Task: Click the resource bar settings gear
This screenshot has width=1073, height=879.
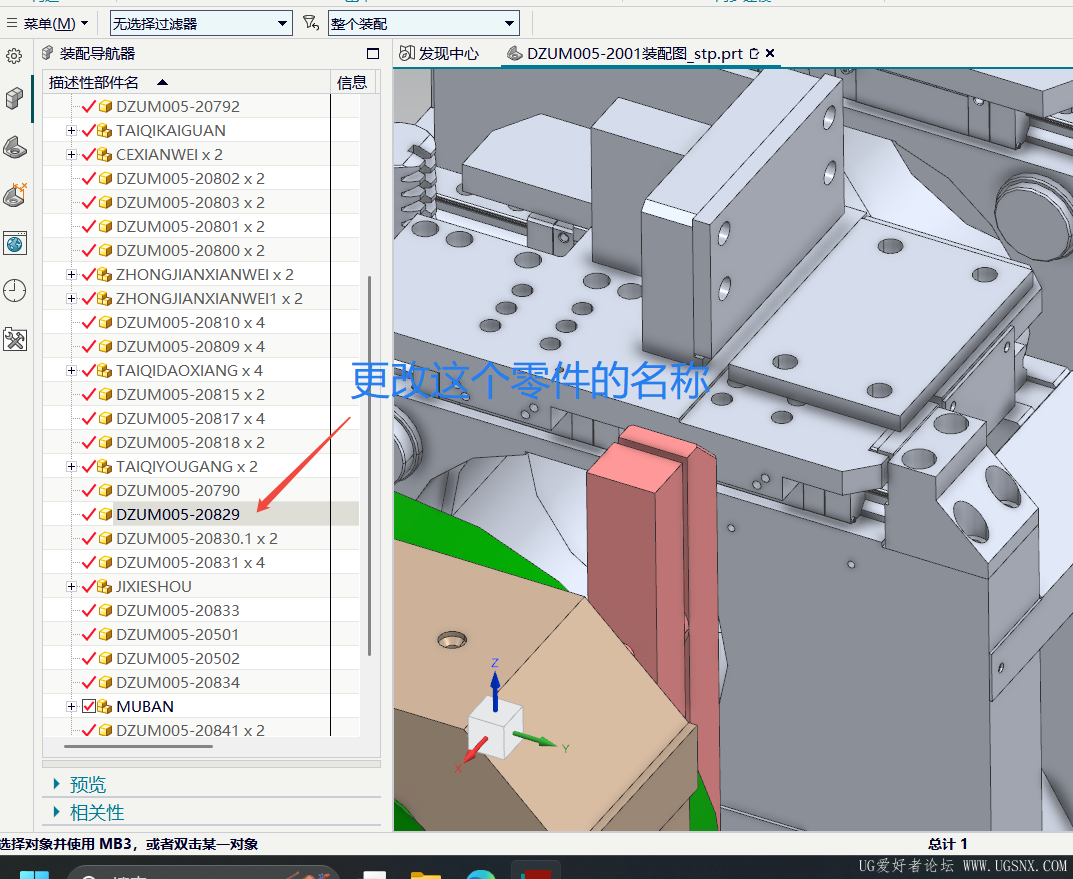Action: coord(14,56)
